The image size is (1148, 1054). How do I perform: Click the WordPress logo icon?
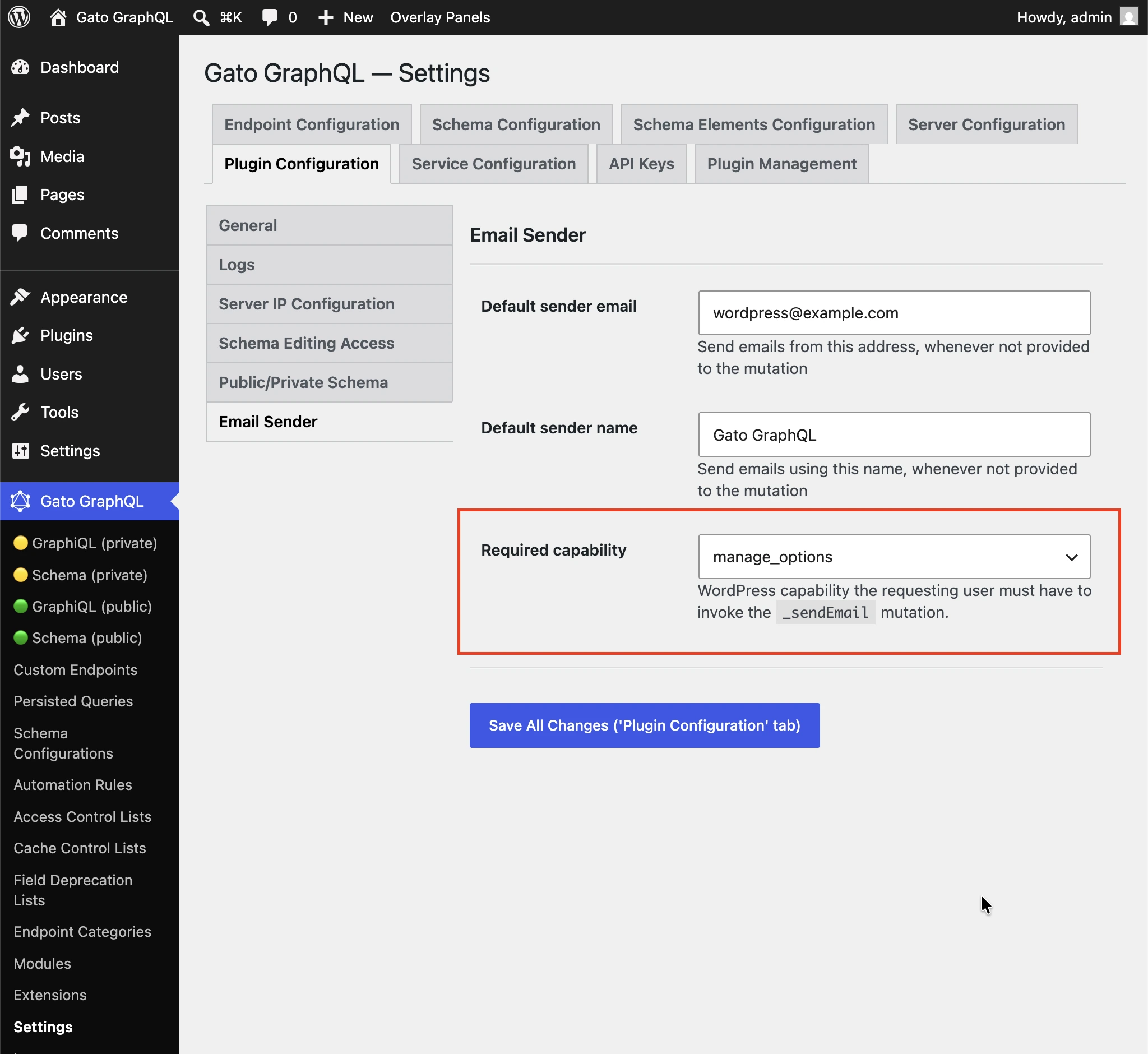click(20, 17)
